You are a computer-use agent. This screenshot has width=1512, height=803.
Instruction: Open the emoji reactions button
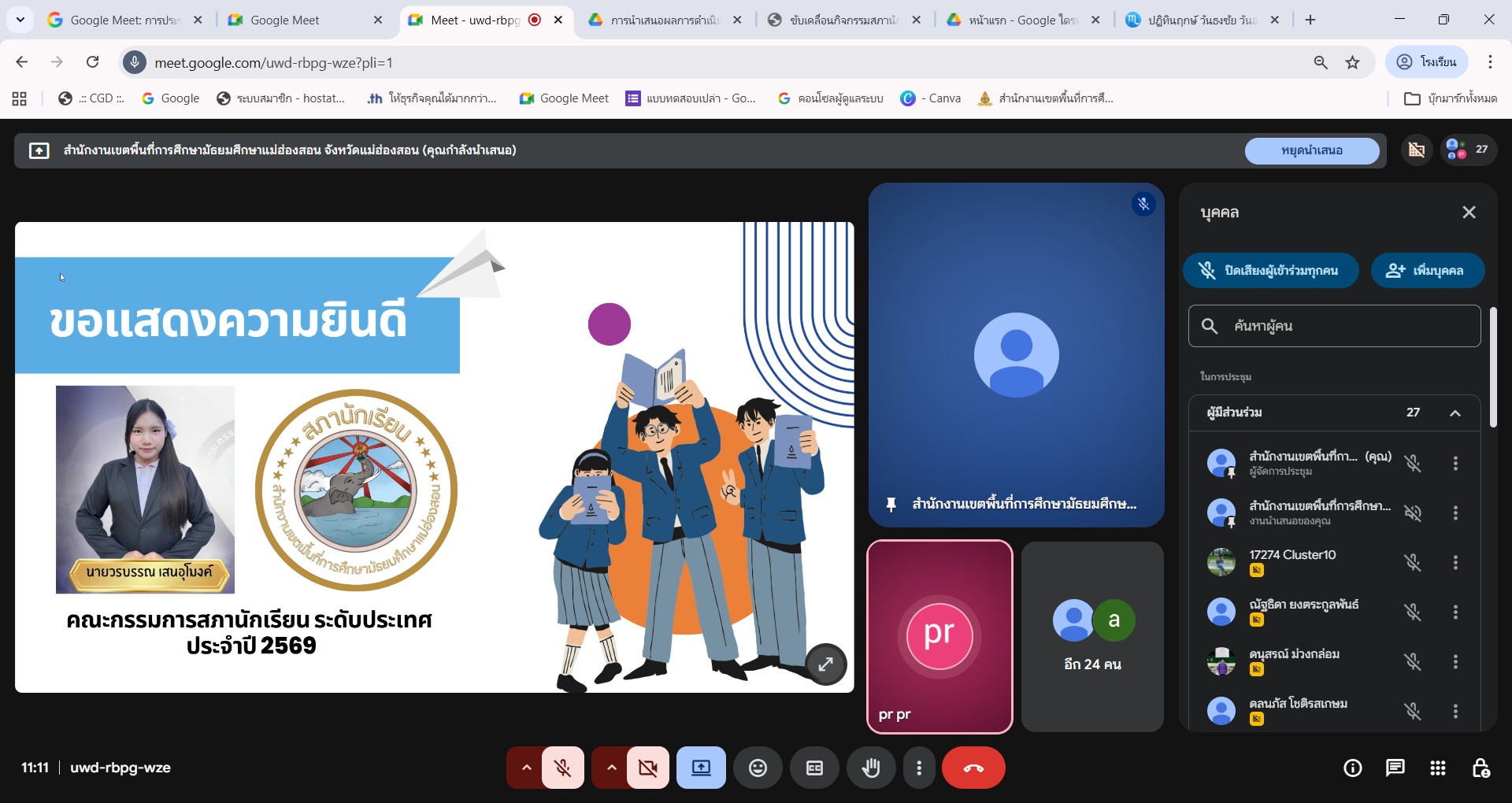pos(758,768)
